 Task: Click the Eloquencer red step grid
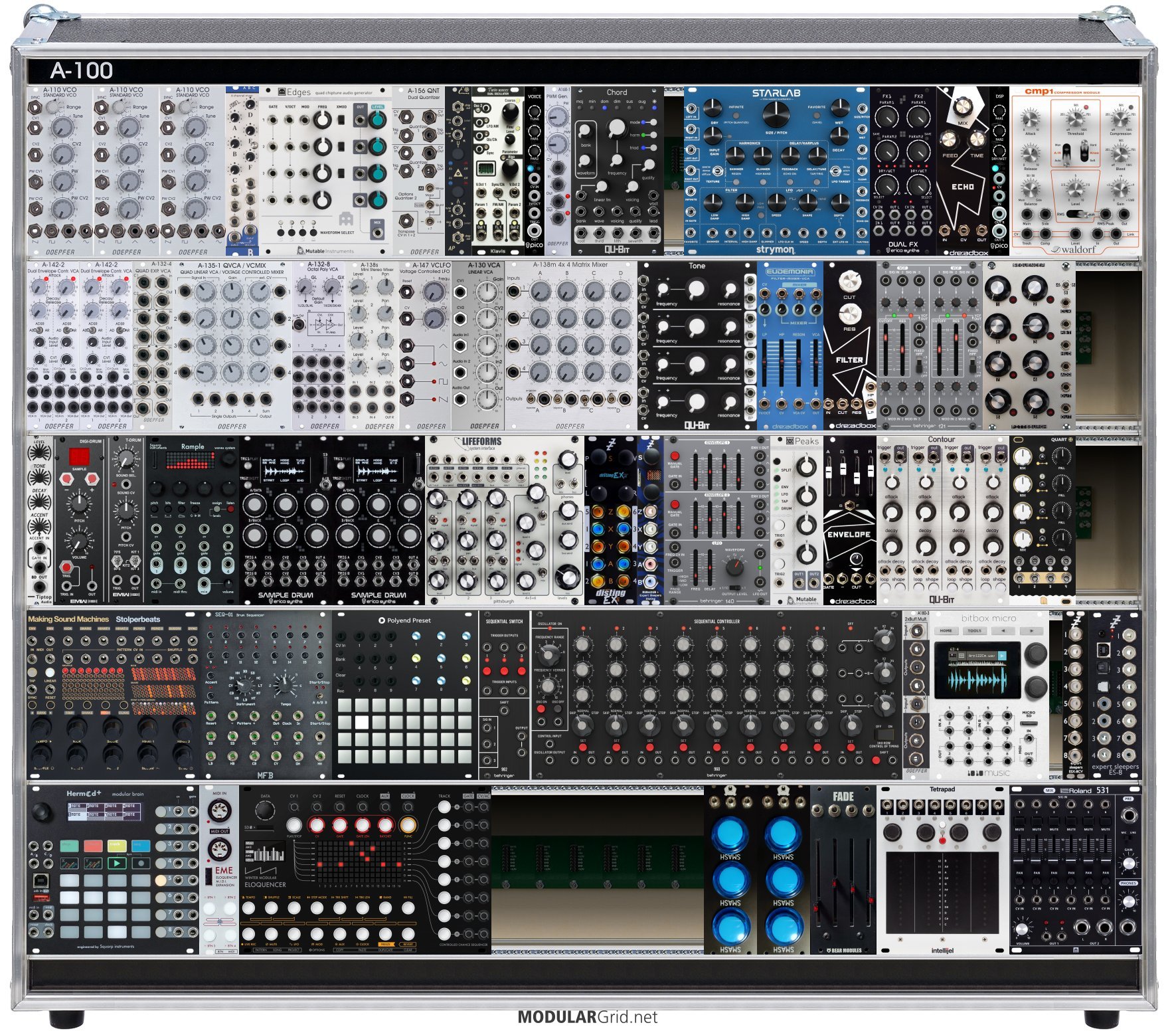pos(361,862)
